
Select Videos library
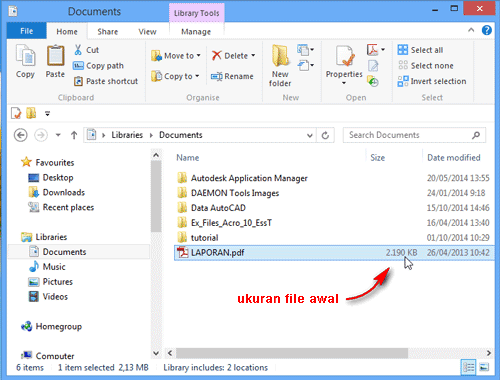click(x=48, y=296)
